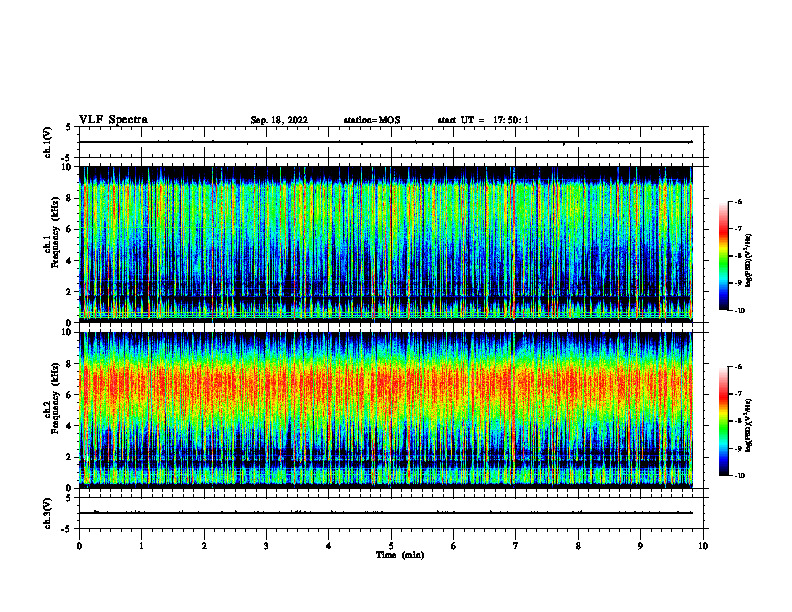The width and height of the screenshot is (792, 612).
Task: Click the ch.1 colorbar log(PSD) label
Action: (x=749, y=261)
